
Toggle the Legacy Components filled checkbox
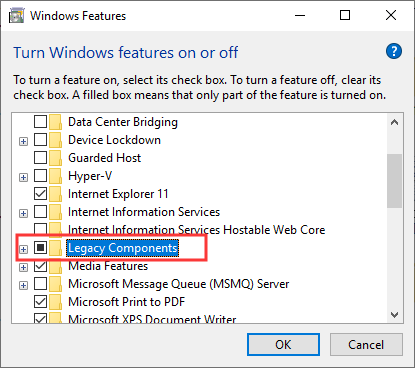40,248
